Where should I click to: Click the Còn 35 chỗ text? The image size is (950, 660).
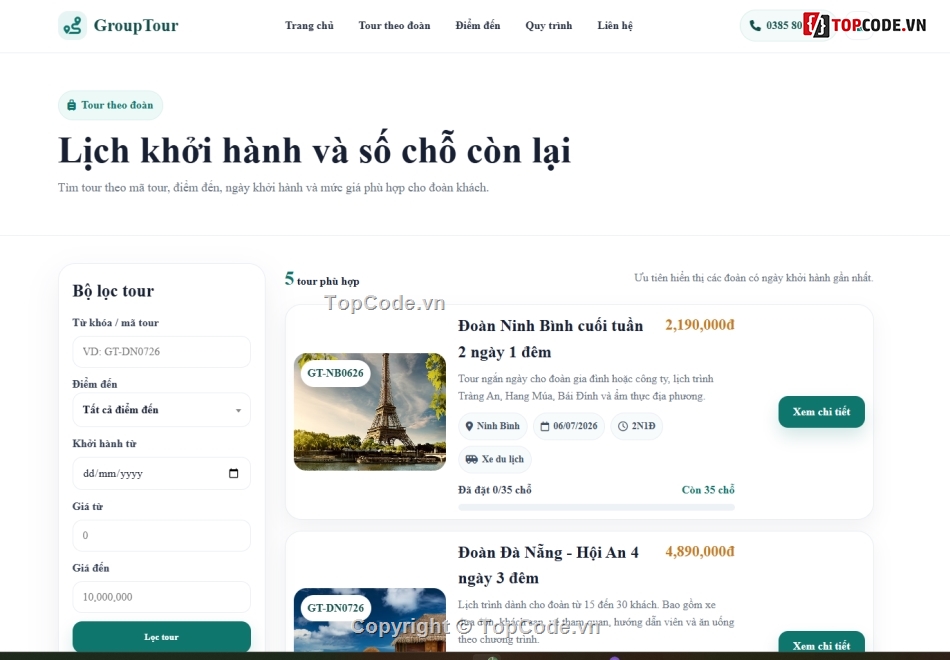pos(708,490)
